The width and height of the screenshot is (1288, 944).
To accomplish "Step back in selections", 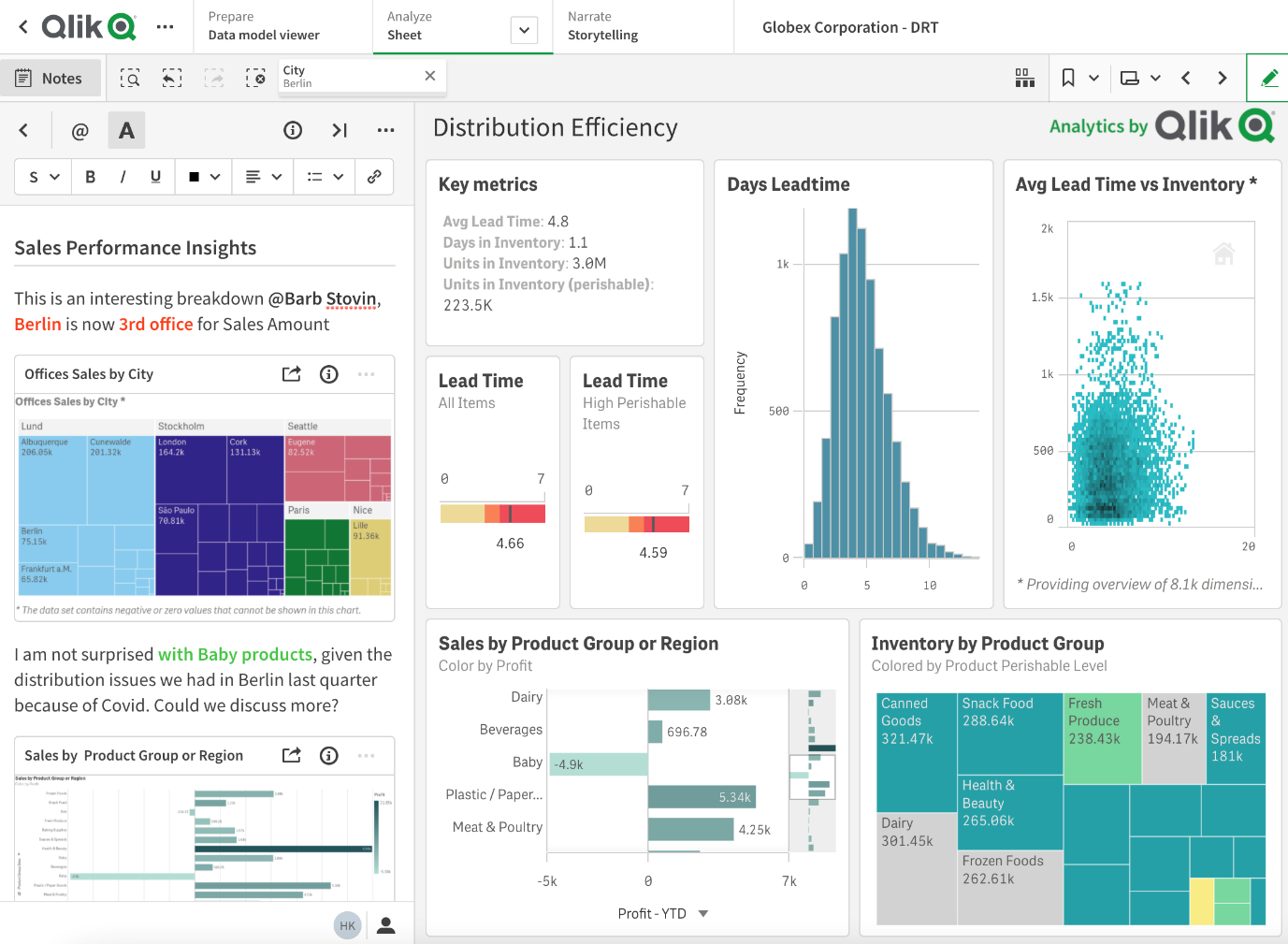I will coord(172,79).
